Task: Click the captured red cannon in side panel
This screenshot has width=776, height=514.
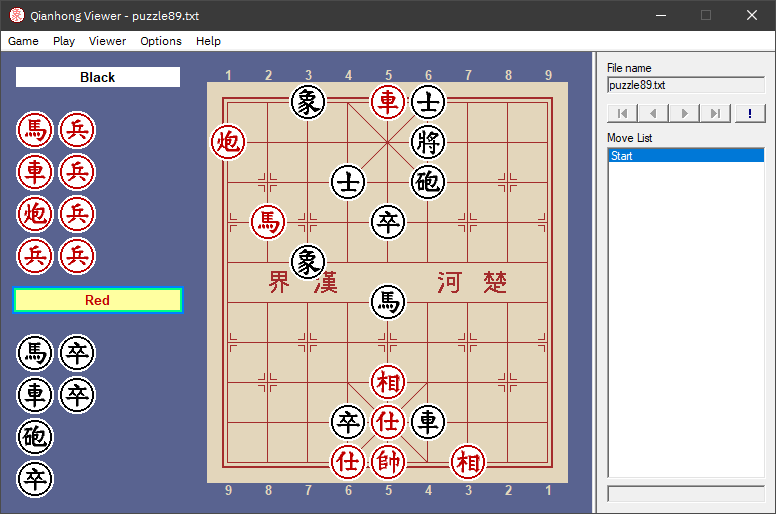Action: (x=35, y=214)
